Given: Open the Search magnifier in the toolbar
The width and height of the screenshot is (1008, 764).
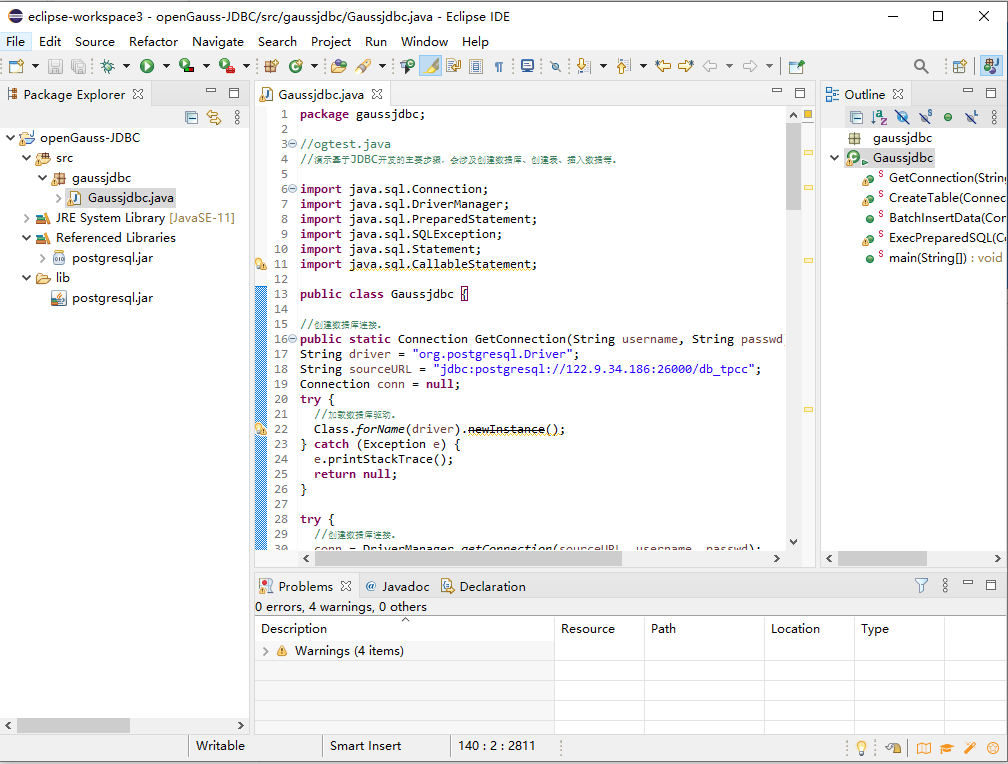Looking at the screenshot, I should pos(921,66).
